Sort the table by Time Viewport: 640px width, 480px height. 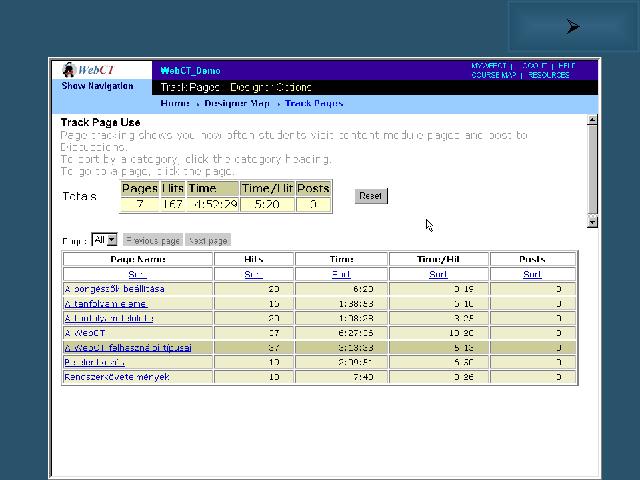(x=341, y=274)
